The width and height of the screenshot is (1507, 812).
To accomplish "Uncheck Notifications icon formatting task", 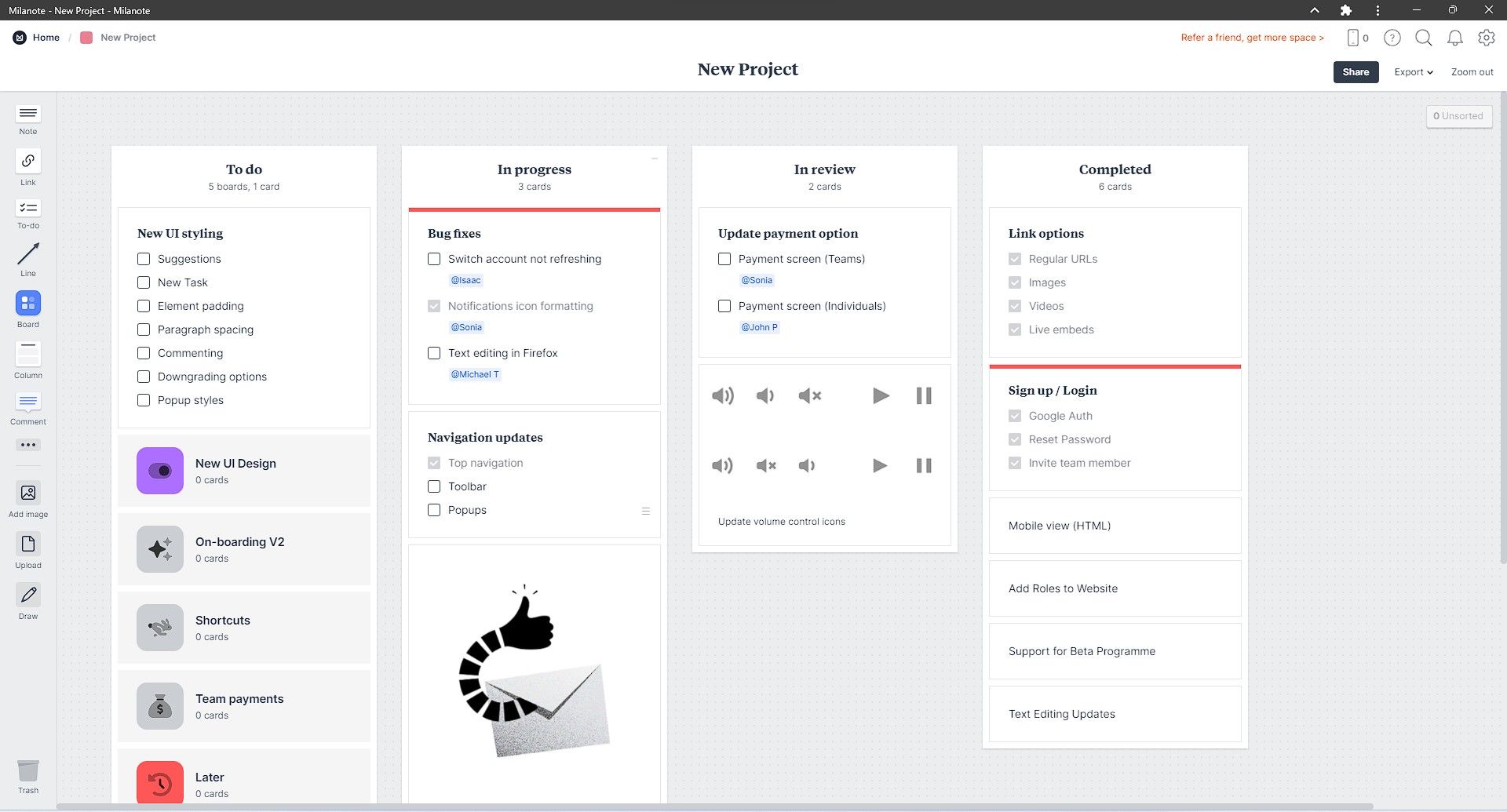I will (434, 306).
